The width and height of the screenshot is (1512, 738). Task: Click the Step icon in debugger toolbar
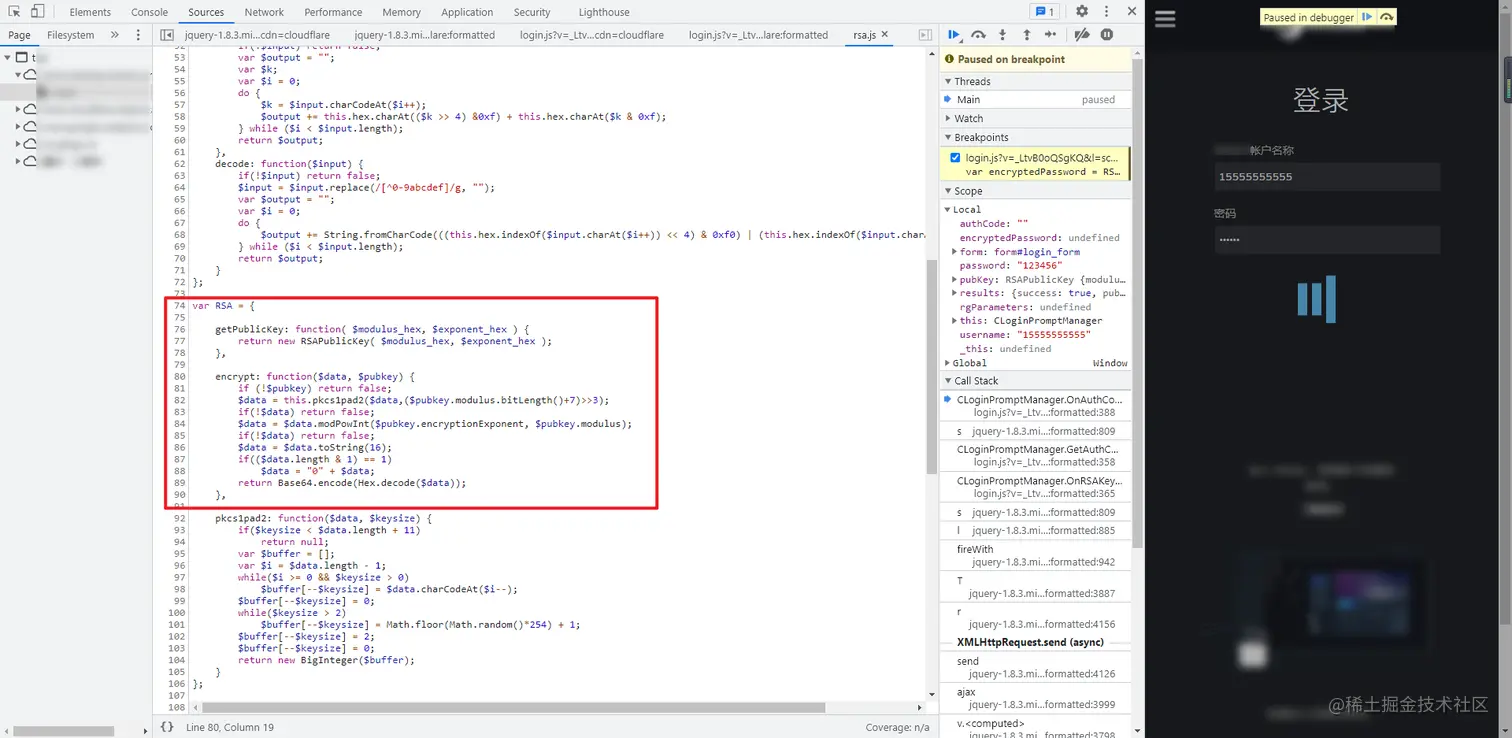point(1050,35)
